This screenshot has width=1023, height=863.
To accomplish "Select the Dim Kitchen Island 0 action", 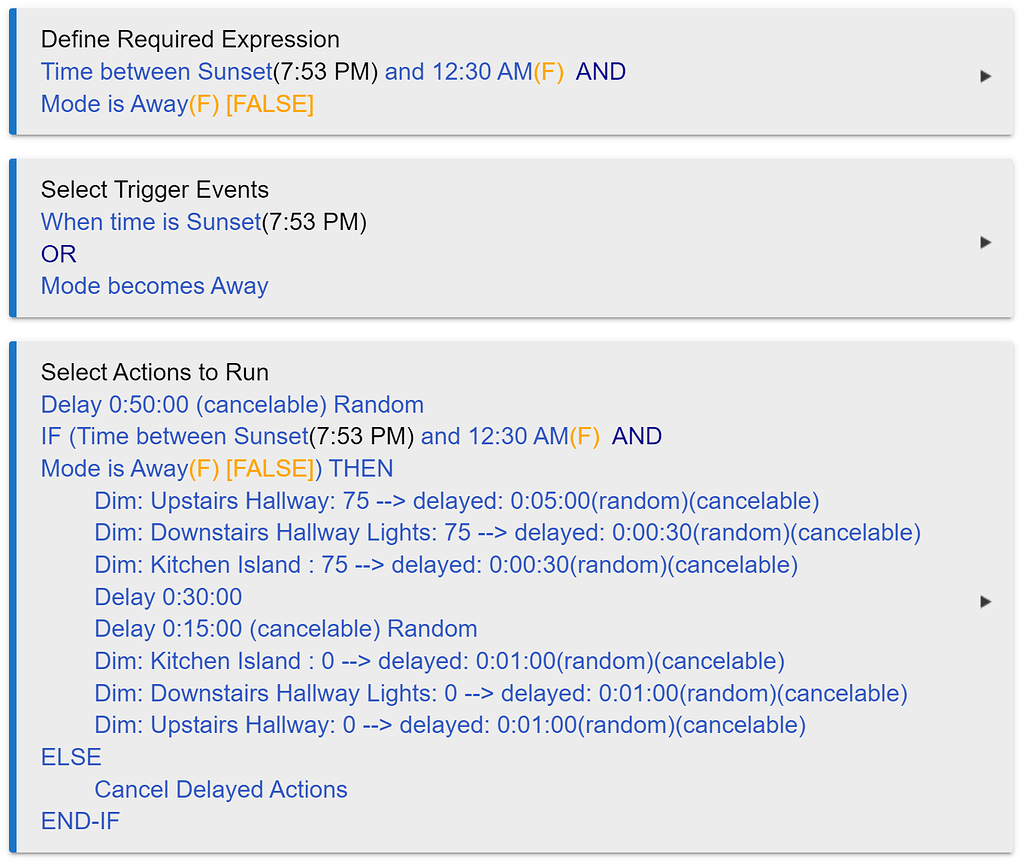I will [439, 661].
